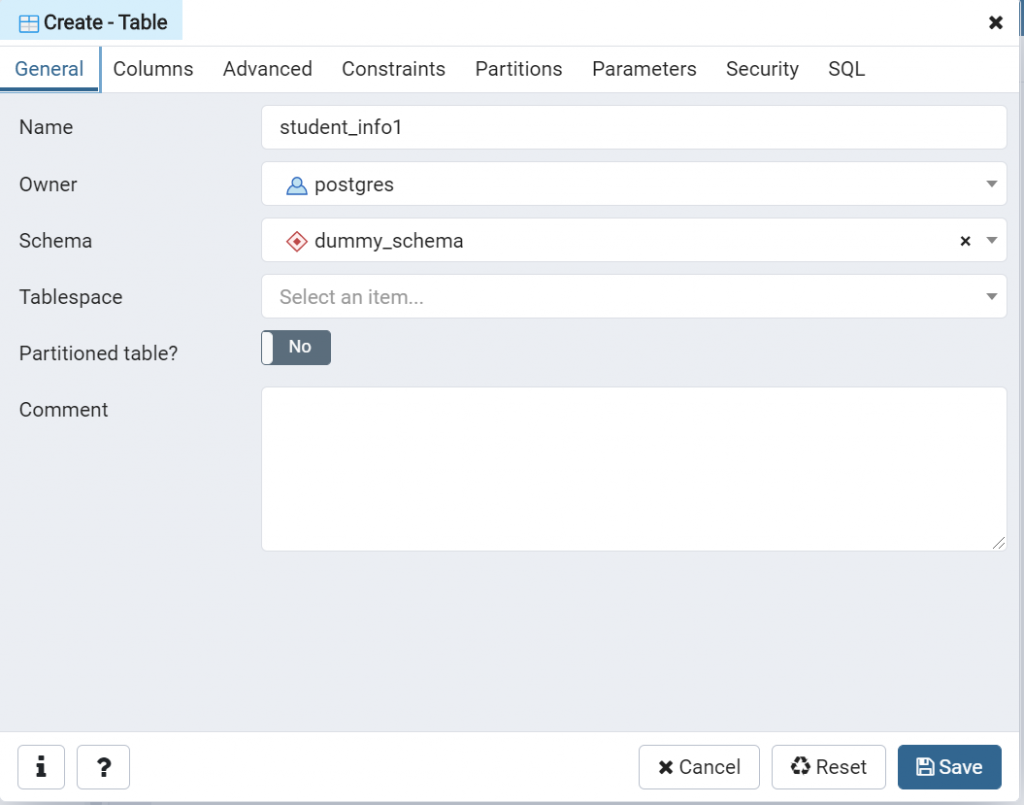
Task: Click the postgres user icon in Owner
Action: [296, 185]
